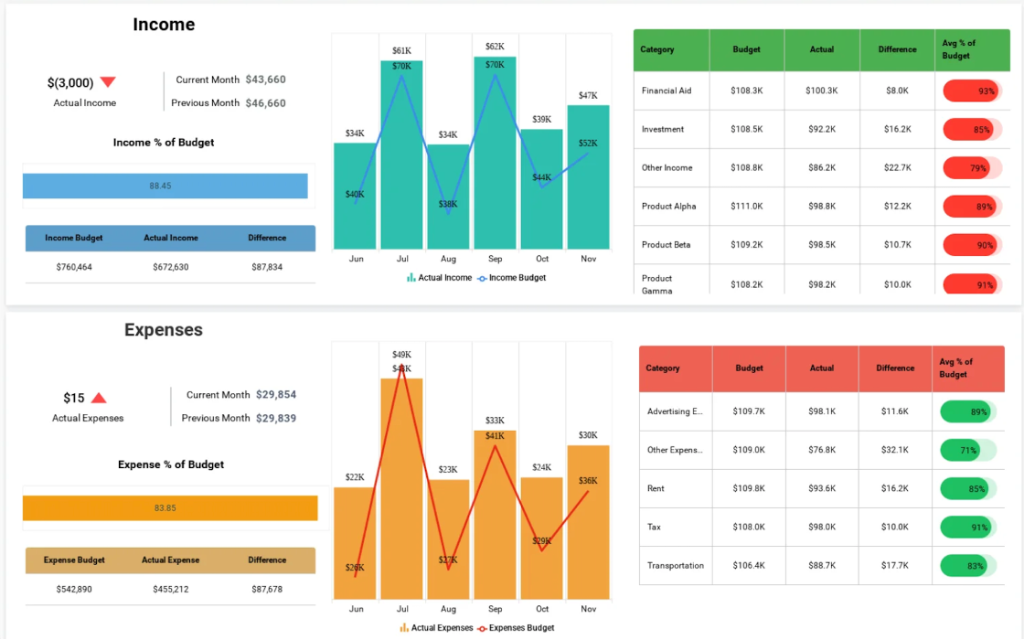This screenshot has height=639, width=1024.
Task: Sort expenses table by Difference header
Action: tap(895, 369)
